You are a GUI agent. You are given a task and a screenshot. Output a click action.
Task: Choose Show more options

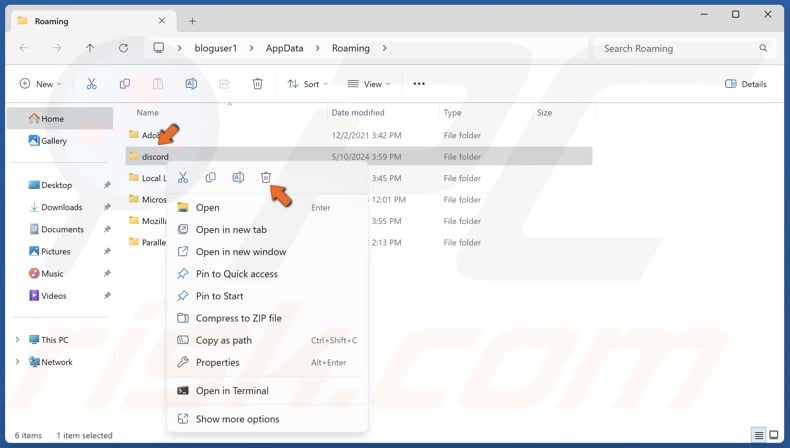coord(267,419)
